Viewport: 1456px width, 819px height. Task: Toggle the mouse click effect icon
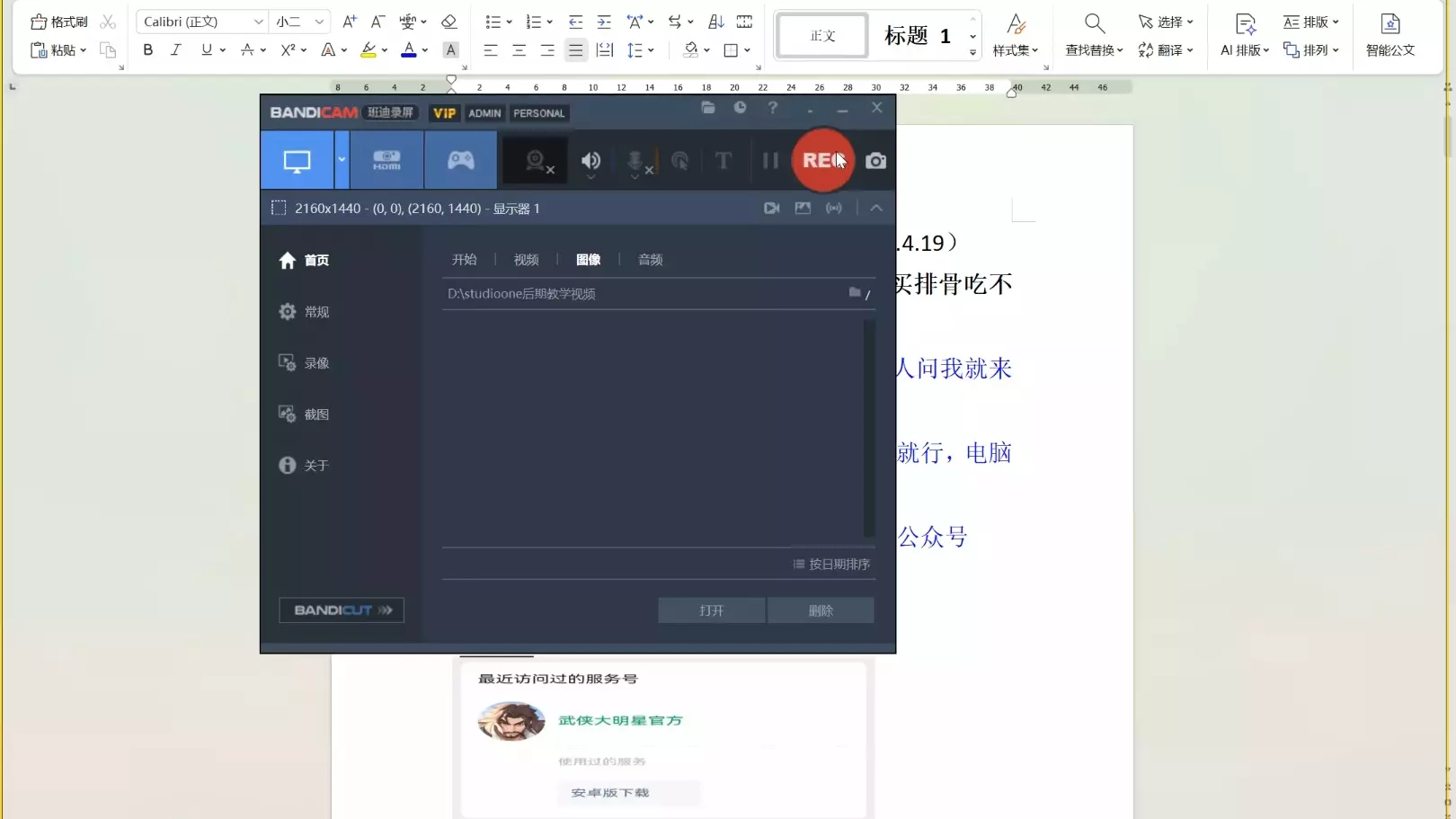tap(680, 161)
